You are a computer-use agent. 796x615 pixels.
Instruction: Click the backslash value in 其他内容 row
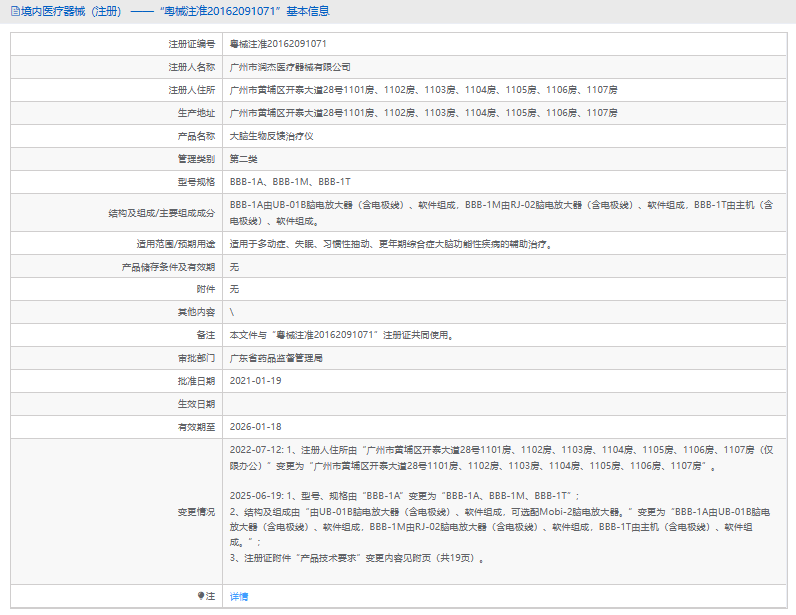point(232,312)
